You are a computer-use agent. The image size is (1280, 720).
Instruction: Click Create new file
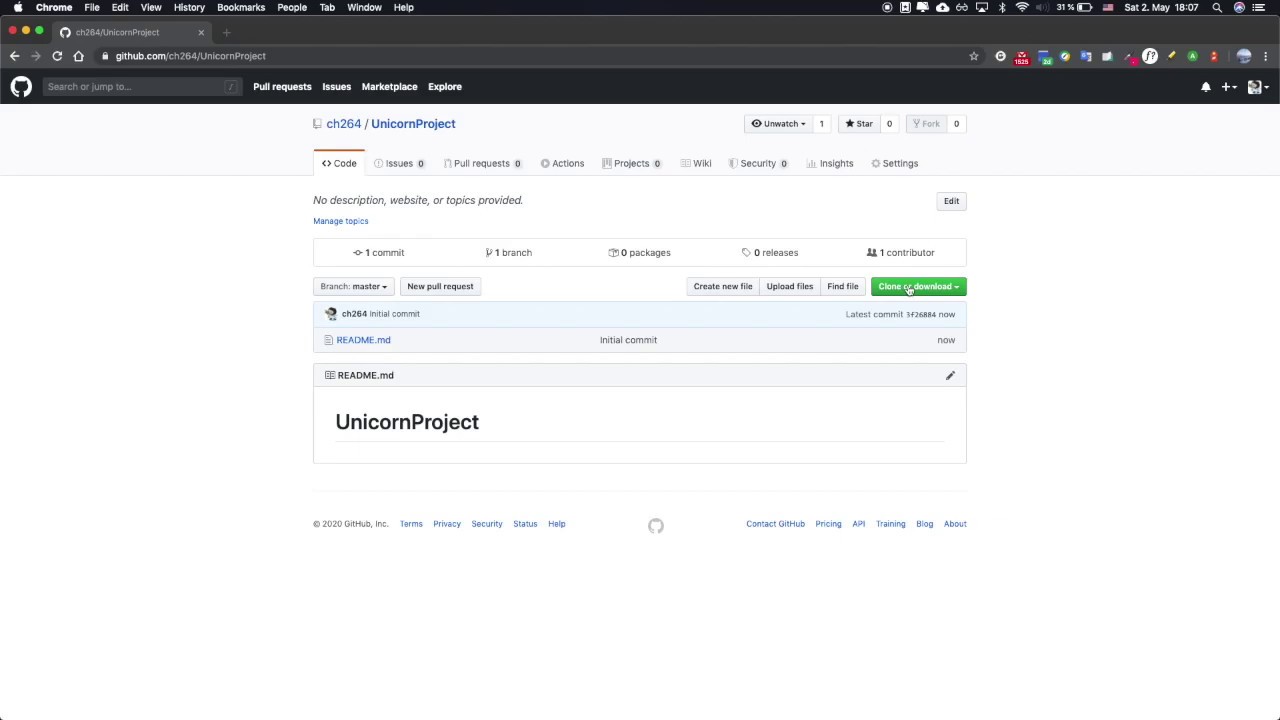coord(723,287)
